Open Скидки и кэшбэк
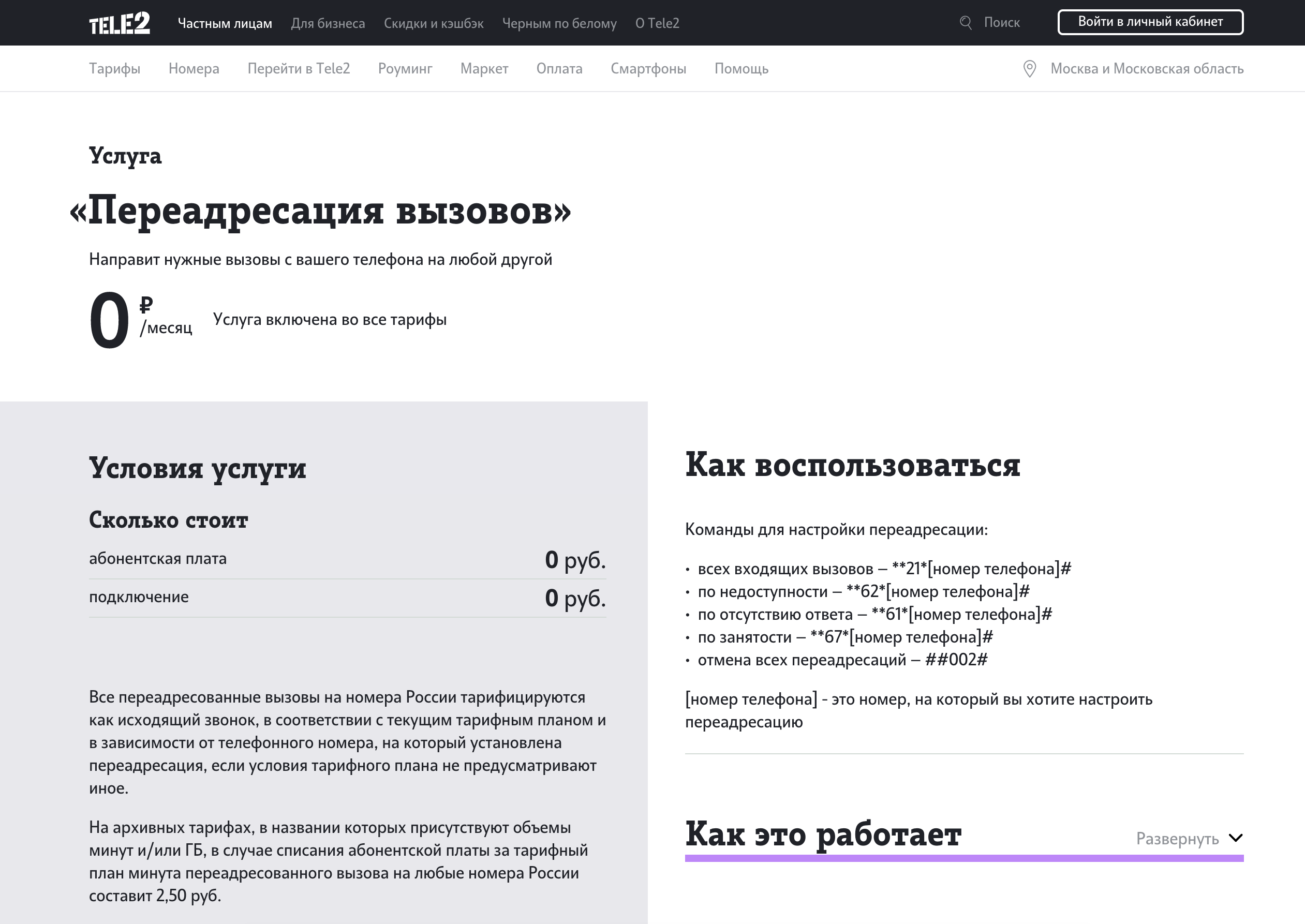1305x924 pixels. [x=434, y=23]
